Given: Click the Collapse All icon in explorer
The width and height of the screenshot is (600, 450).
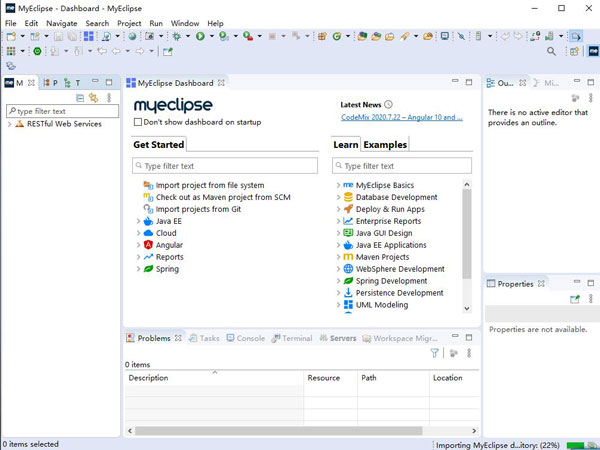Looking at the screenshot, I should pyautogui.click(x=80, y=97).
